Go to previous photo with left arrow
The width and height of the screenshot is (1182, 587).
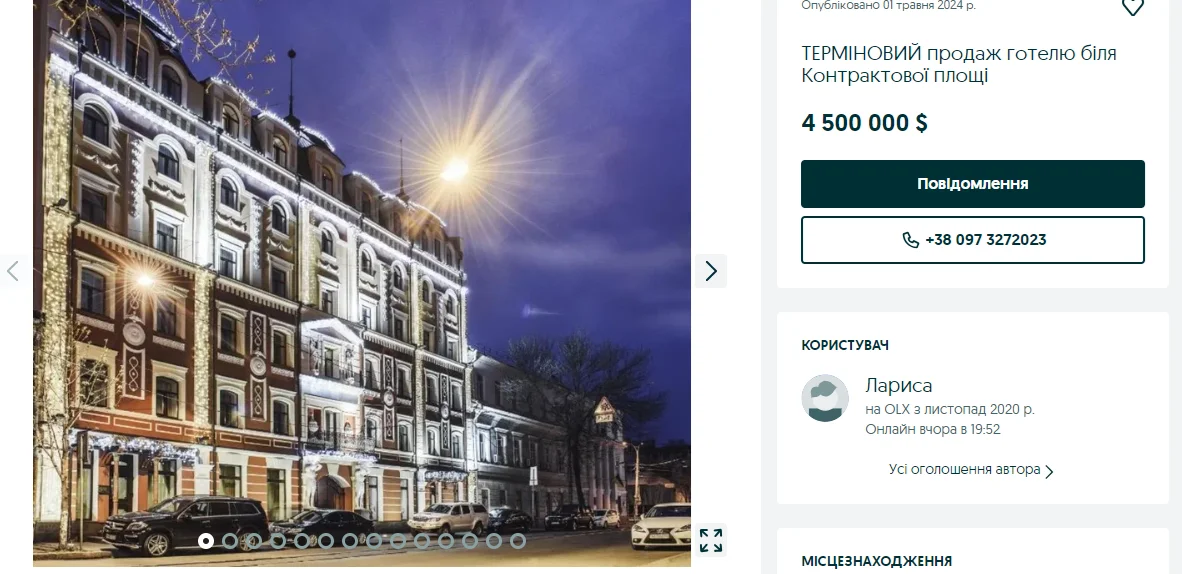click(13, 271)
